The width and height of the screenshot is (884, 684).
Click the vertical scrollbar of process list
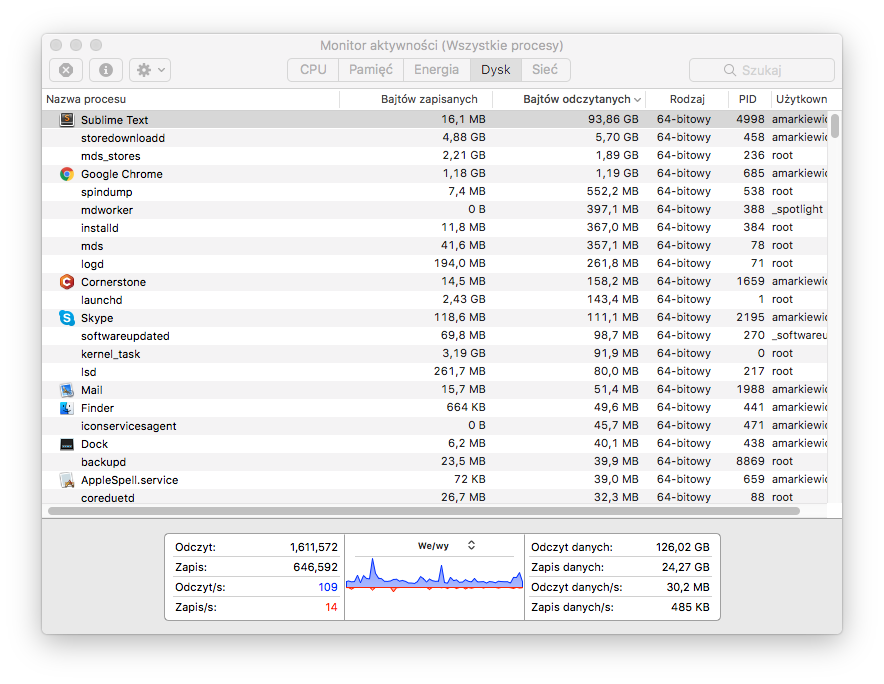[835, 125]
